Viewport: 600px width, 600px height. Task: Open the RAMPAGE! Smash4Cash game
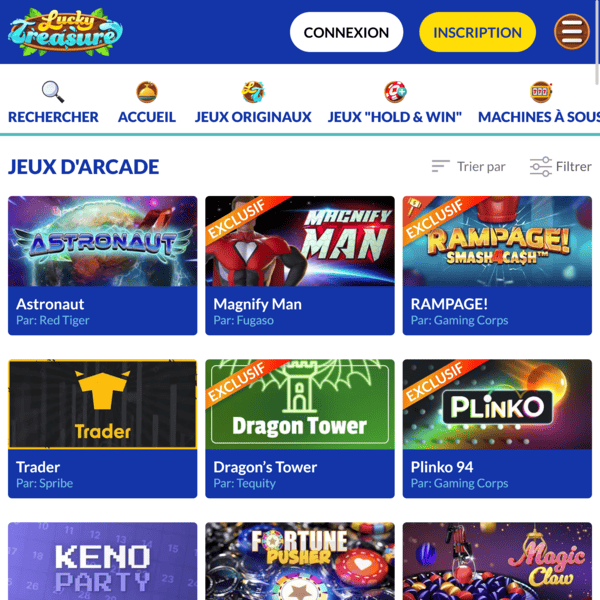pos(497,265)
